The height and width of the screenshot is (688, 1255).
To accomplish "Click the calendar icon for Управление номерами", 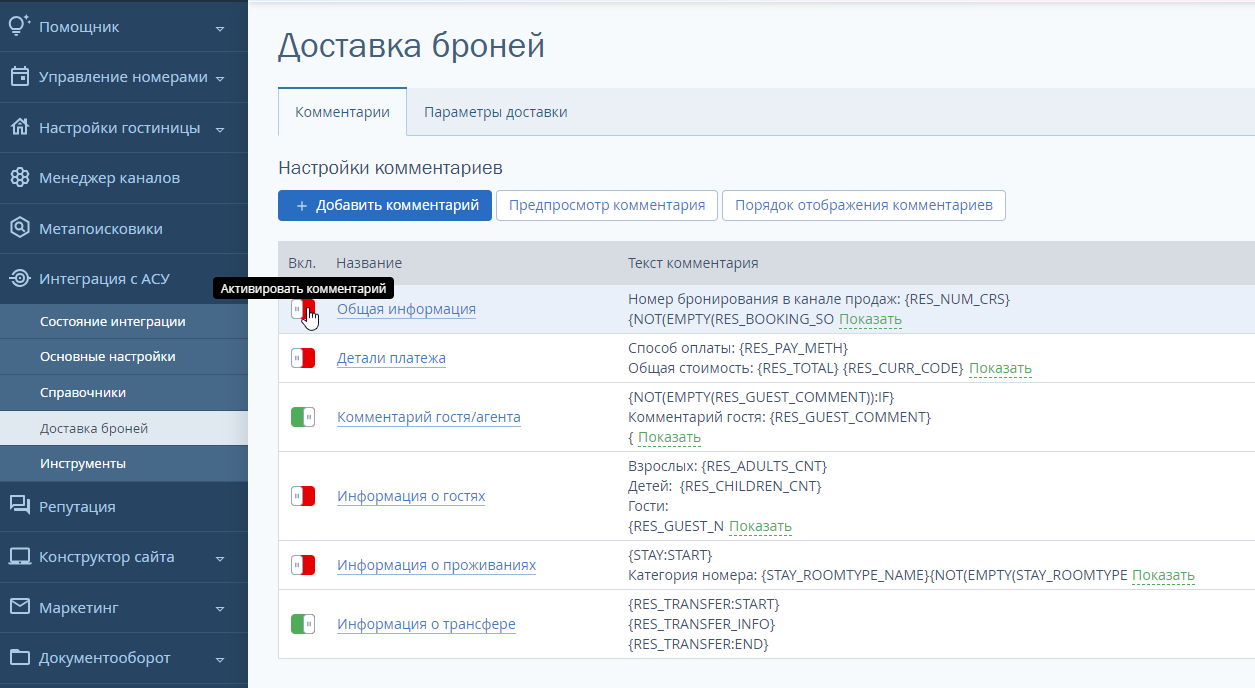I will 20,77.
